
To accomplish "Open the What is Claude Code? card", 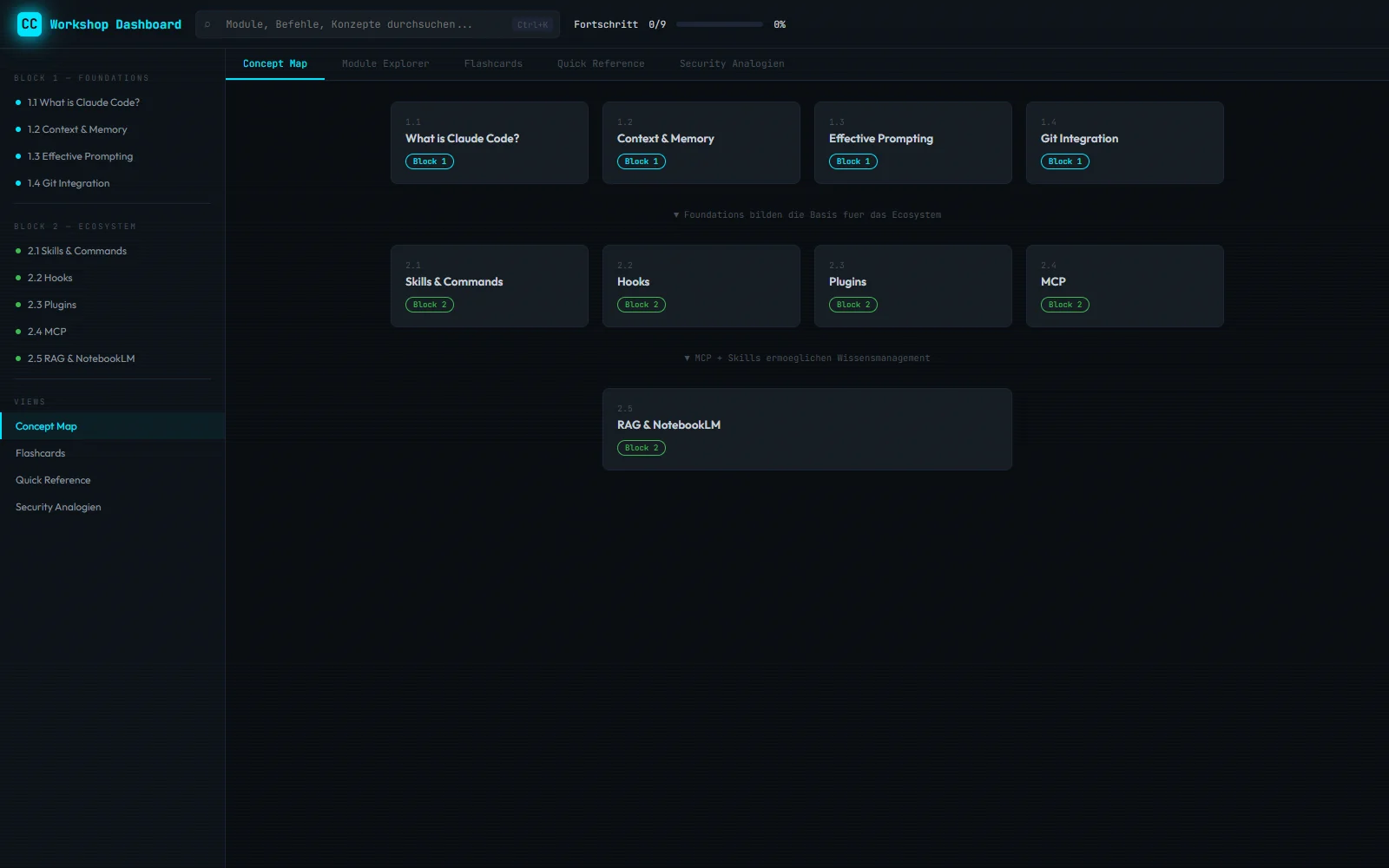I will [x=490, y=142].
